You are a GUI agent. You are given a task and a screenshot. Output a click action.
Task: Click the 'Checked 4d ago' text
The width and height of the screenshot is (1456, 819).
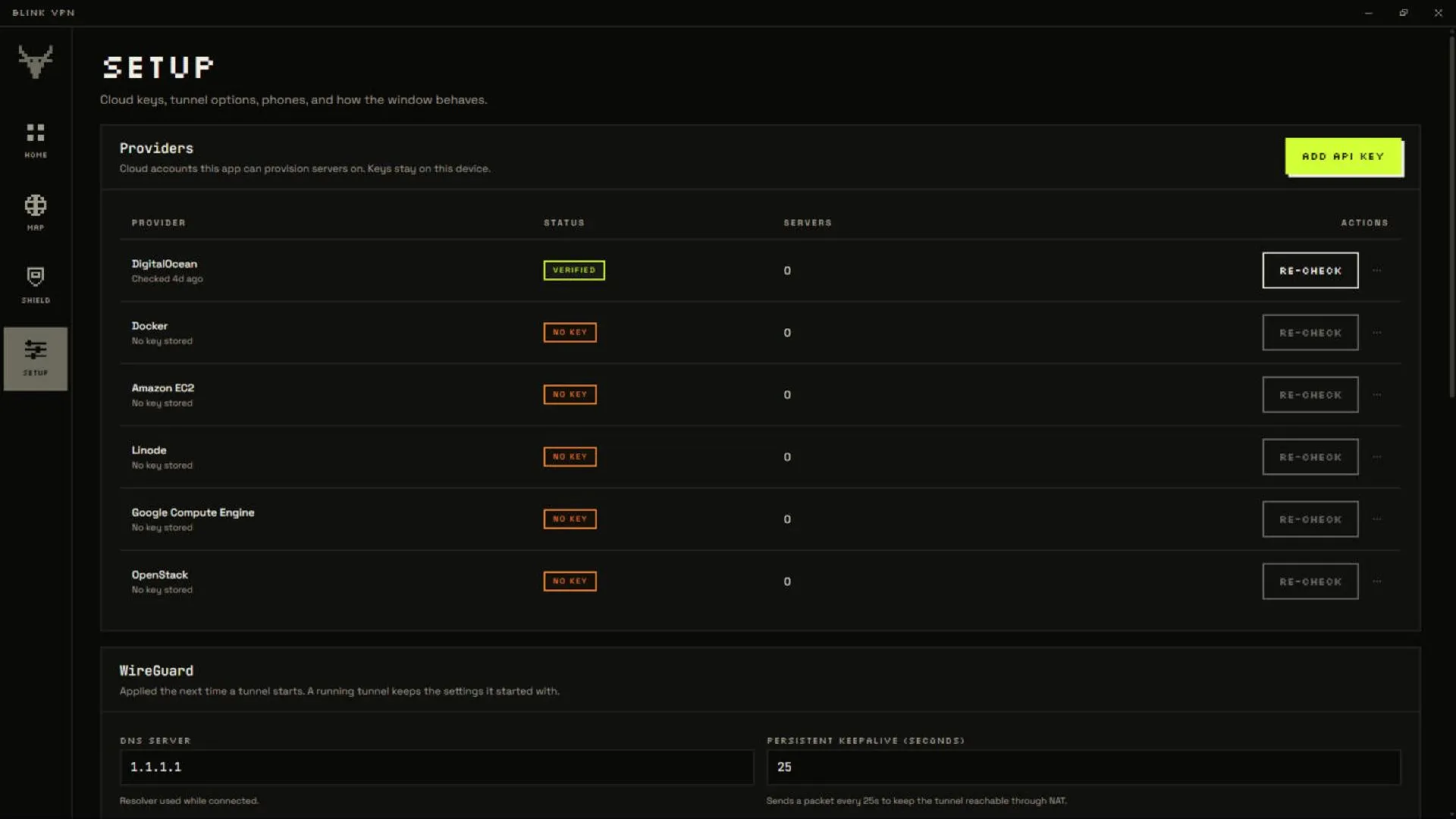tap(167, 279)
